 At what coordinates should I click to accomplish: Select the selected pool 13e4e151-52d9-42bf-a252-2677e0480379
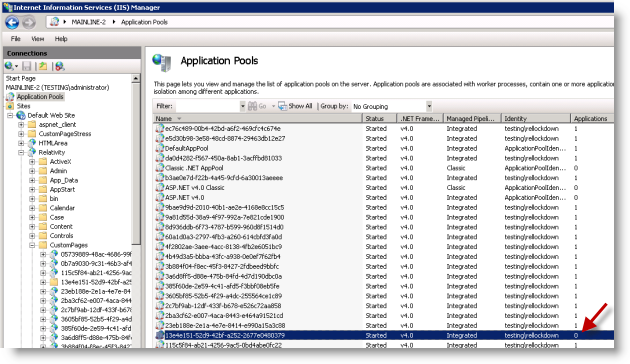[x=384, y=335]
